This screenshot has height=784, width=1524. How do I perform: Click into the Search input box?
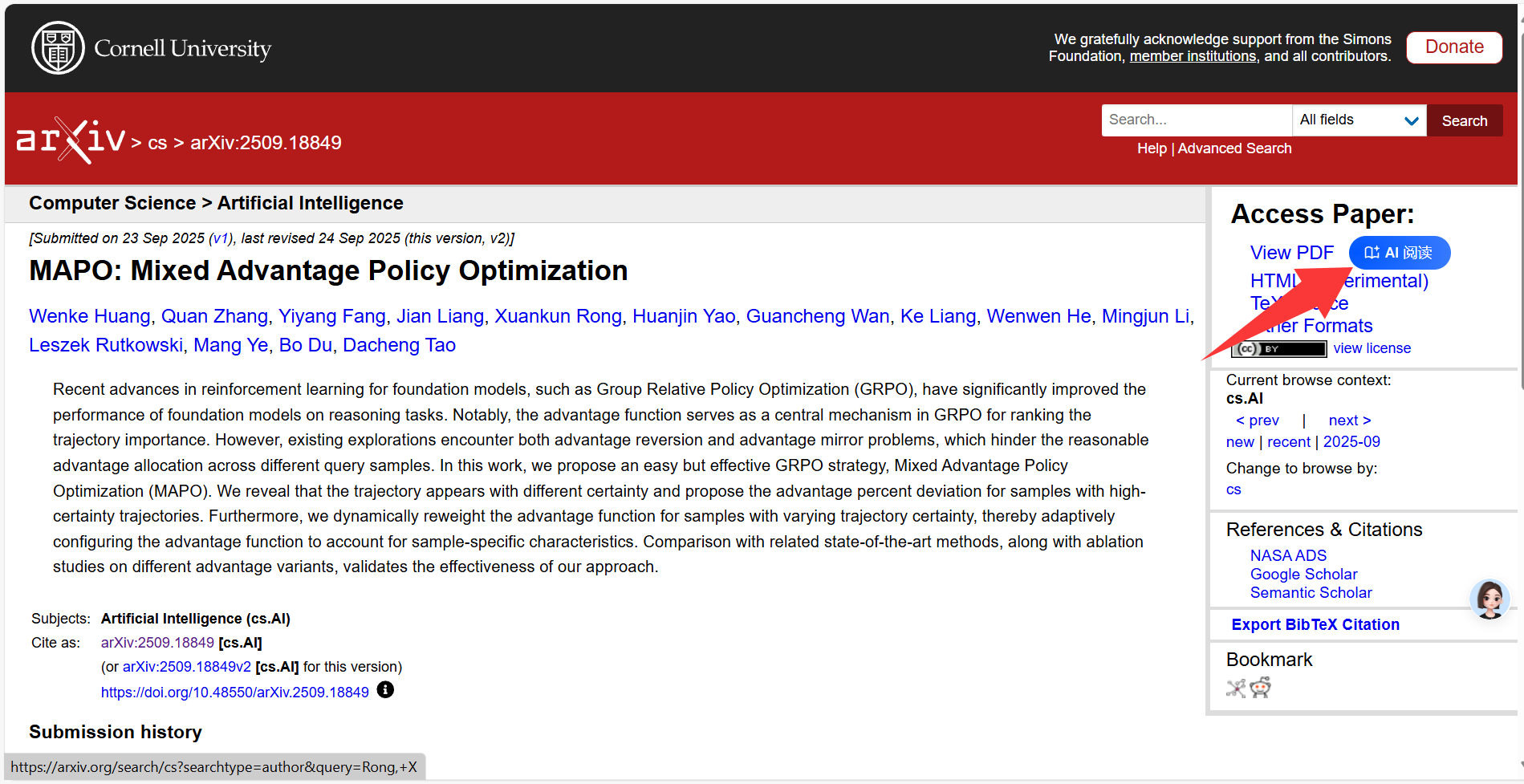(1197, 120)
